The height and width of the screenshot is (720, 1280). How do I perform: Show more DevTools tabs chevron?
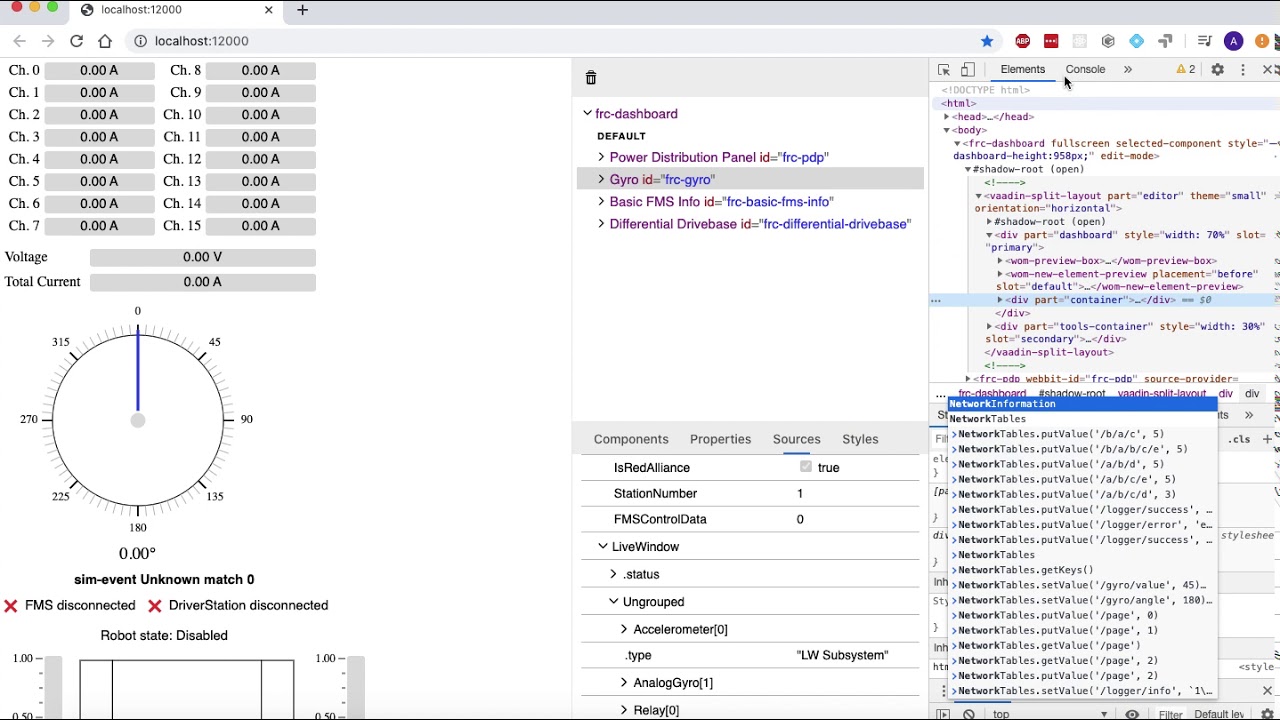click(1127, 70)
